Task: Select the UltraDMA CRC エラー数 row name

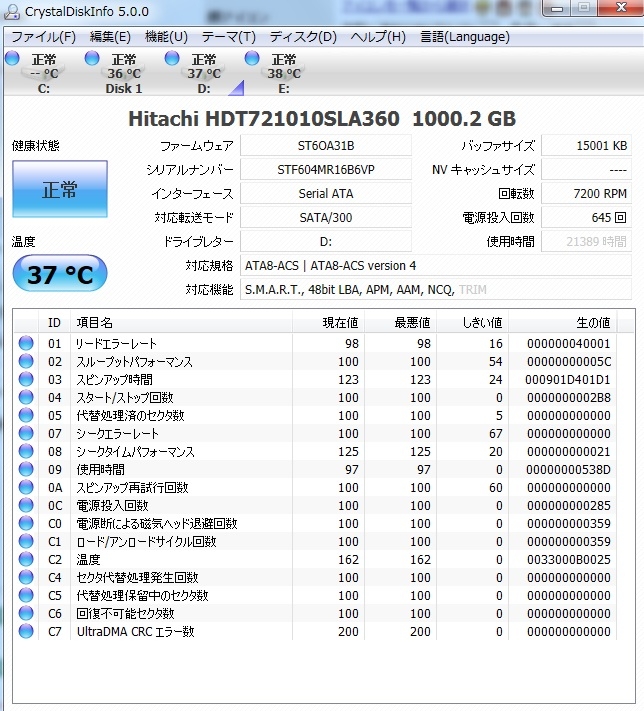Action: (x=136, y=632)
